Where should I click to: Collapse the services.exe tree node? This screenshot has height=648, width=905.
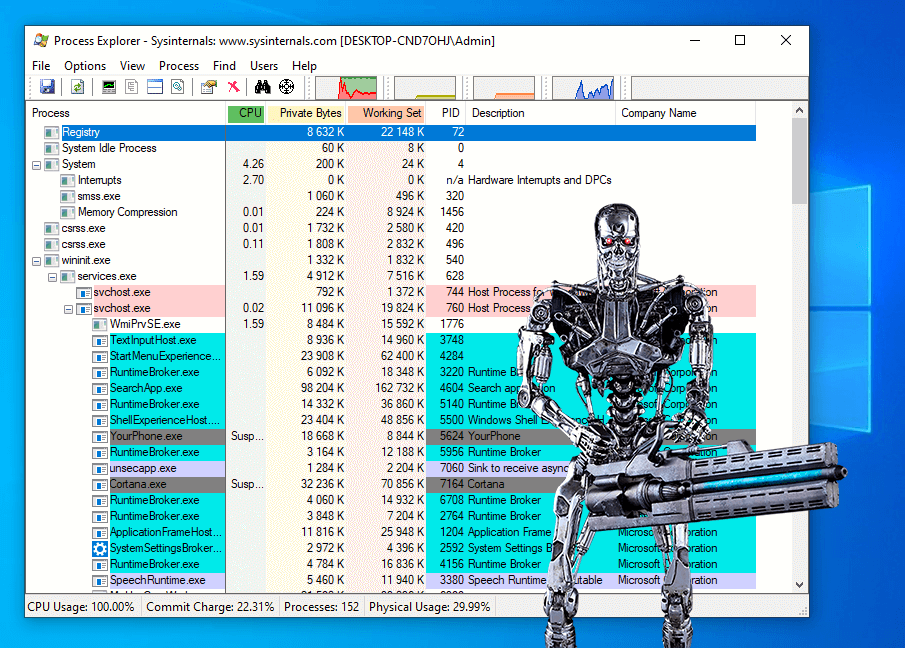(53, 277)
